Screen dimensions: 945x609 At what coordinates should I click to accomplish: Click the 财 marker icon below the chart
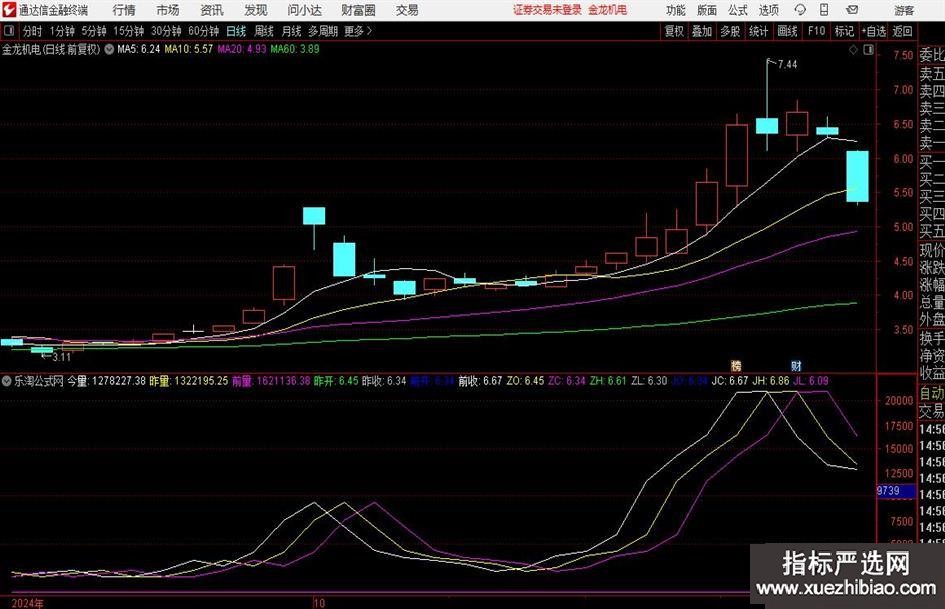coord(796,367)
